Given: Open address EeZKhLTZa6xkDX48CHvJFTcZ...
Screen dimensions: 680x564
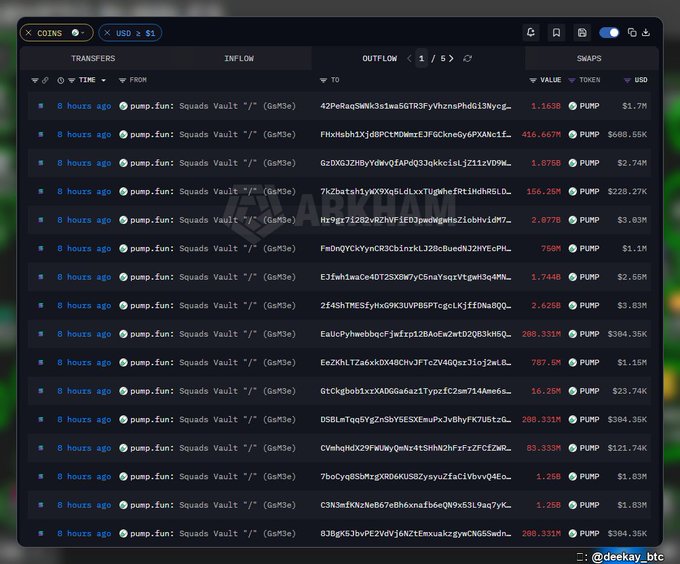Looking at the screenshot, I should (x=415, y=362).
